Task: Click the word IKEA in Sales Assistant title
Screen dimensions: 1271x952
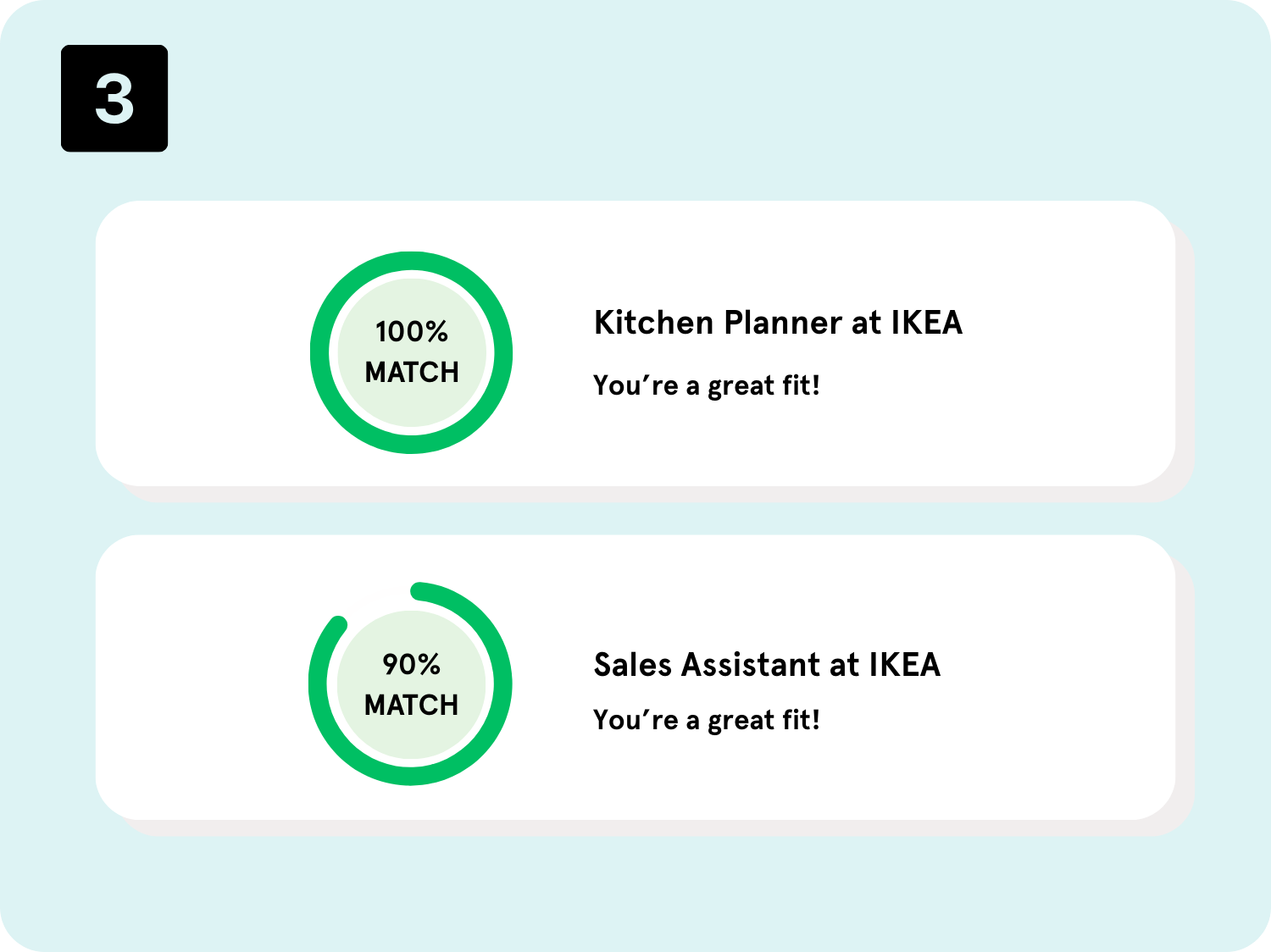Action: click(x=905, y=665)
